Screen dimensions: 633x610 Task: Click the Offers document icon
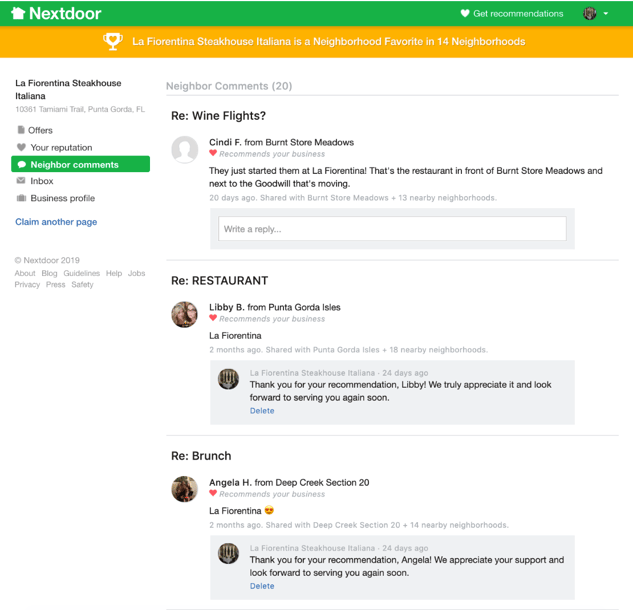point(21,130)
